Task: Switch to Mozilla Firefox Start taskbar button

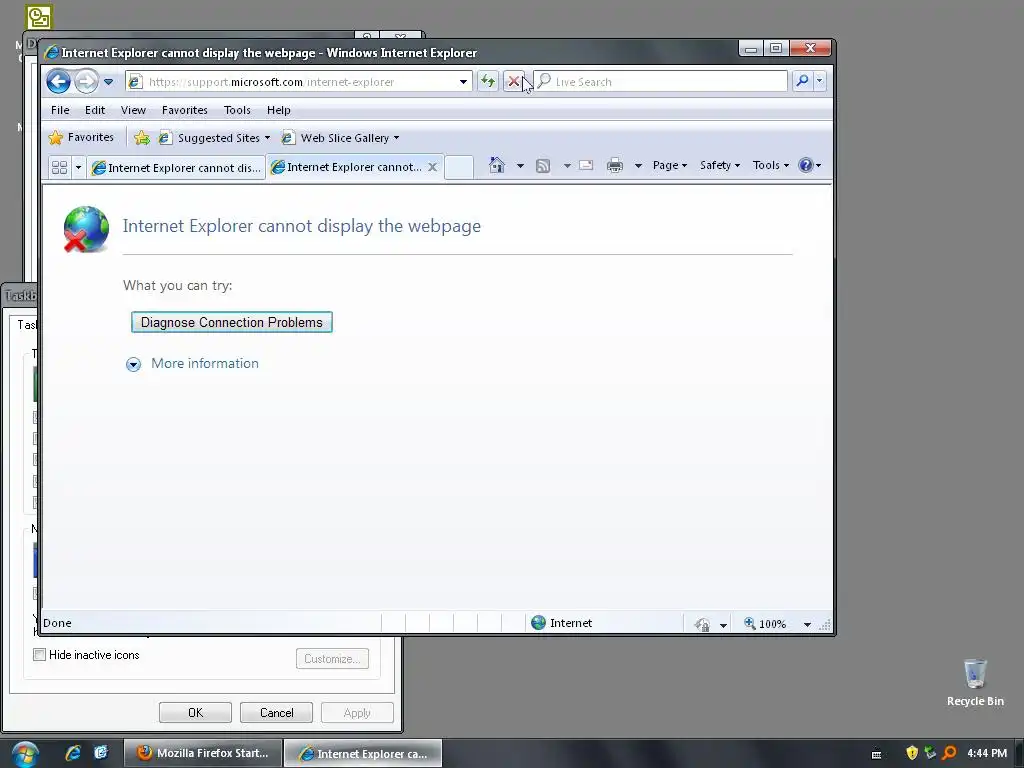Action: click(202, 753)
